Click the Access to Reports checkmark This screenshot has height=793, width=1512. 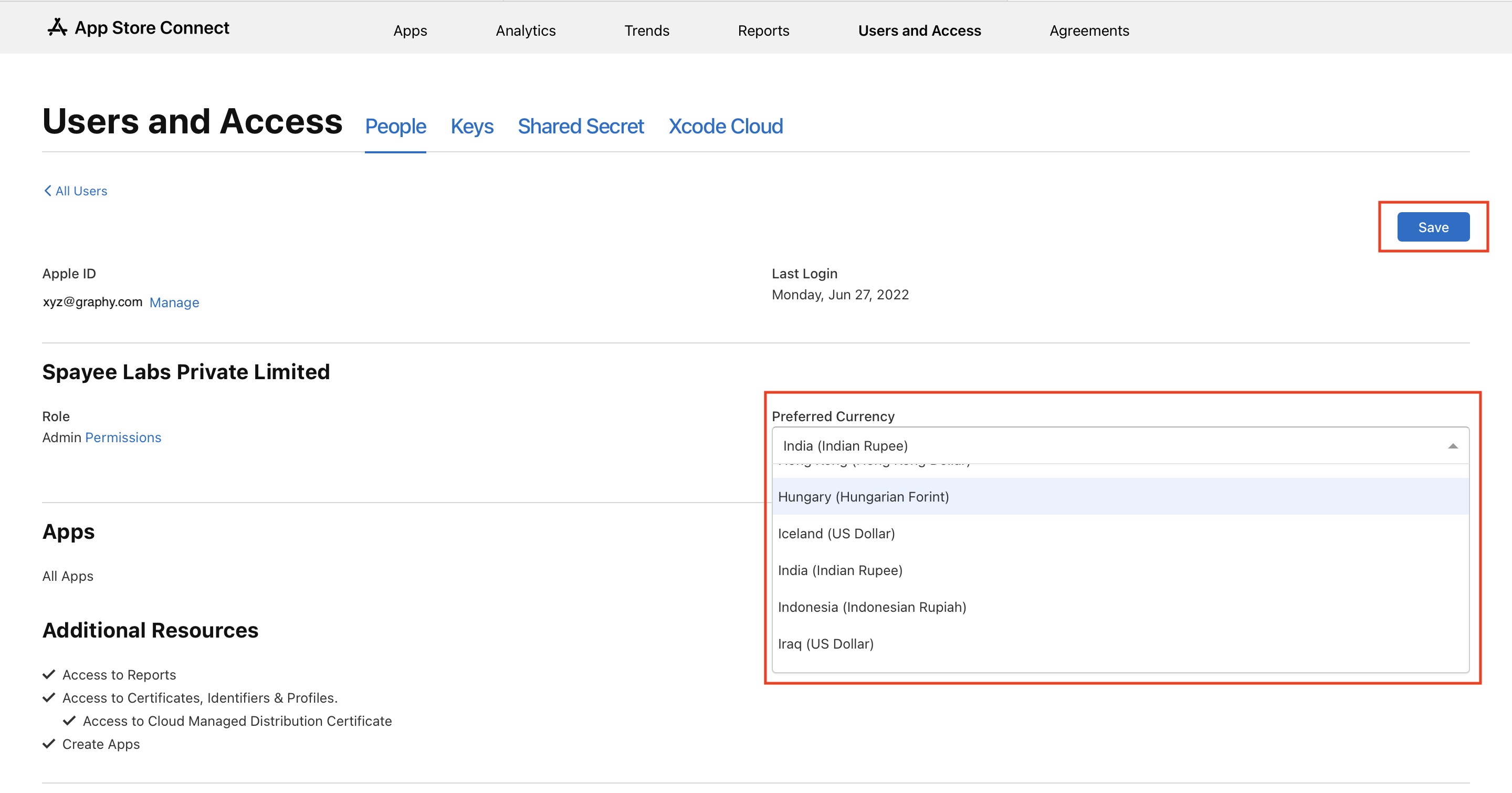click(x=49, y=674)
